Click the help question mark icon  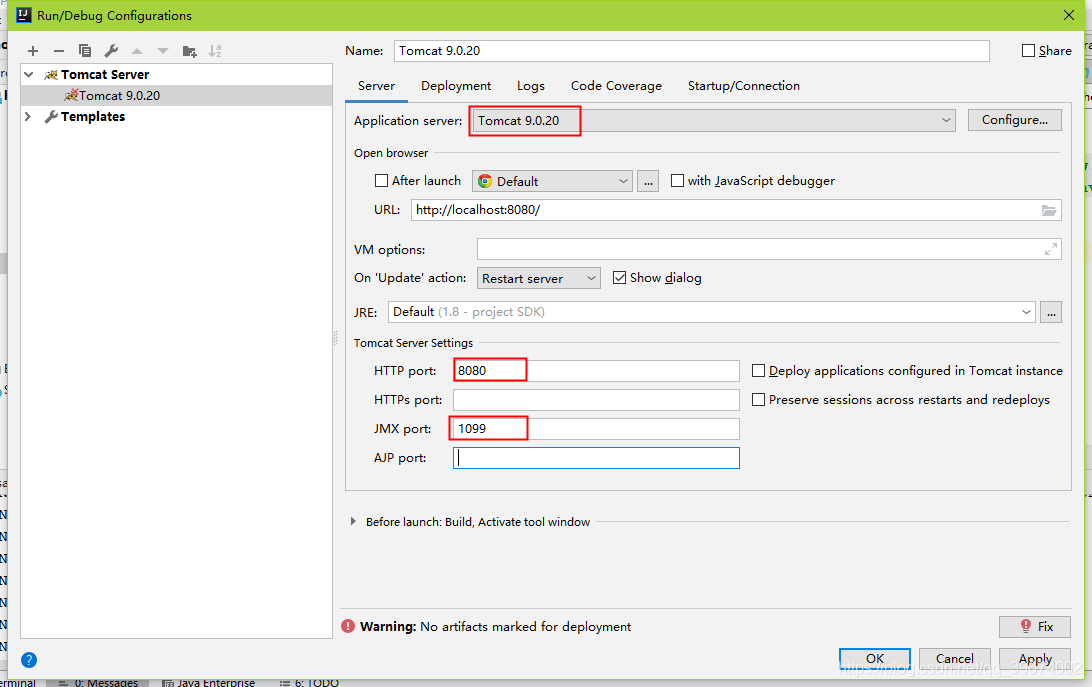29,660
